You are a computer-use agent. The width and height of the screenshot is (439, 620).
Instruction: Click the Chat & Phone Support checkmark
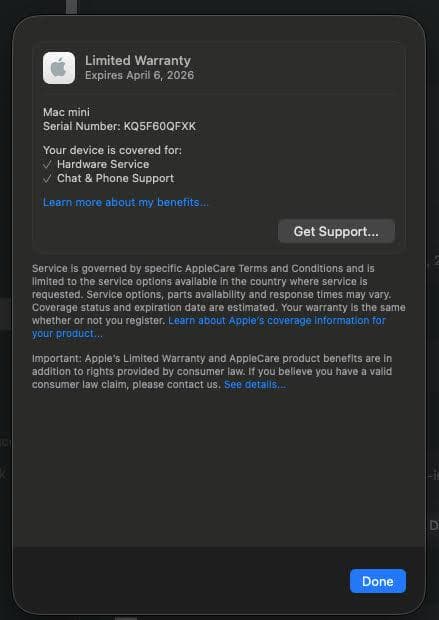47,179
